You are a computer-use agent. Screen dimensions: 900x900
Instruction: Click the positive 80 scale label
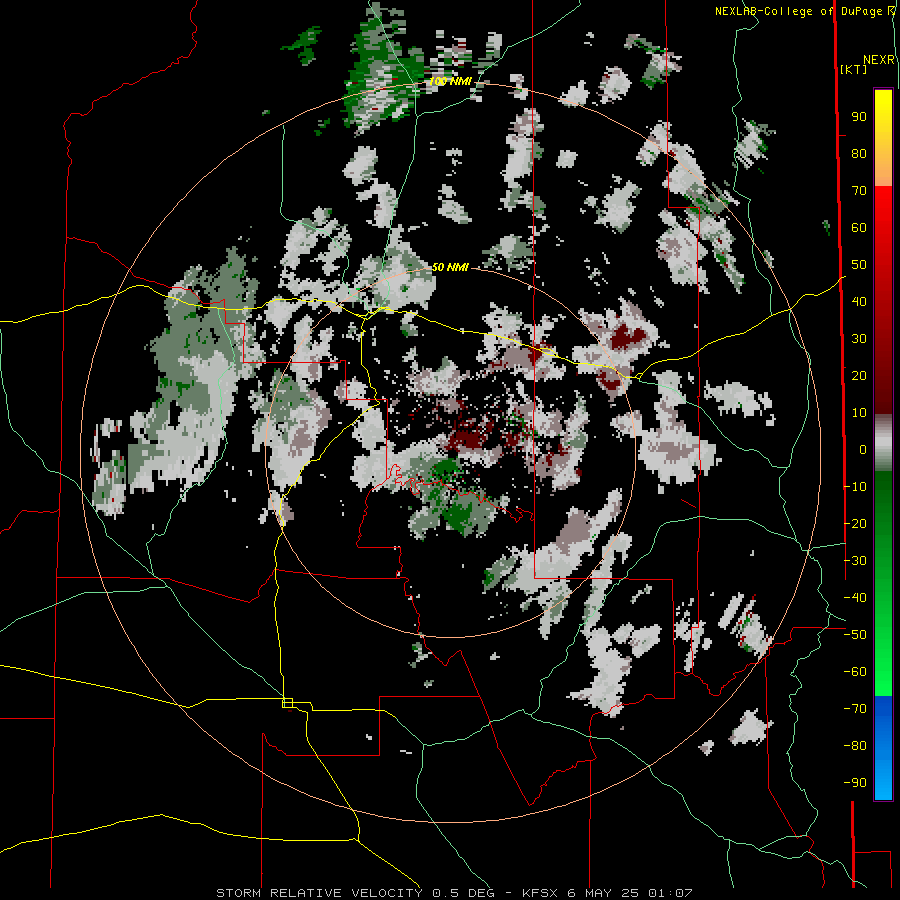tap(859, 154)
